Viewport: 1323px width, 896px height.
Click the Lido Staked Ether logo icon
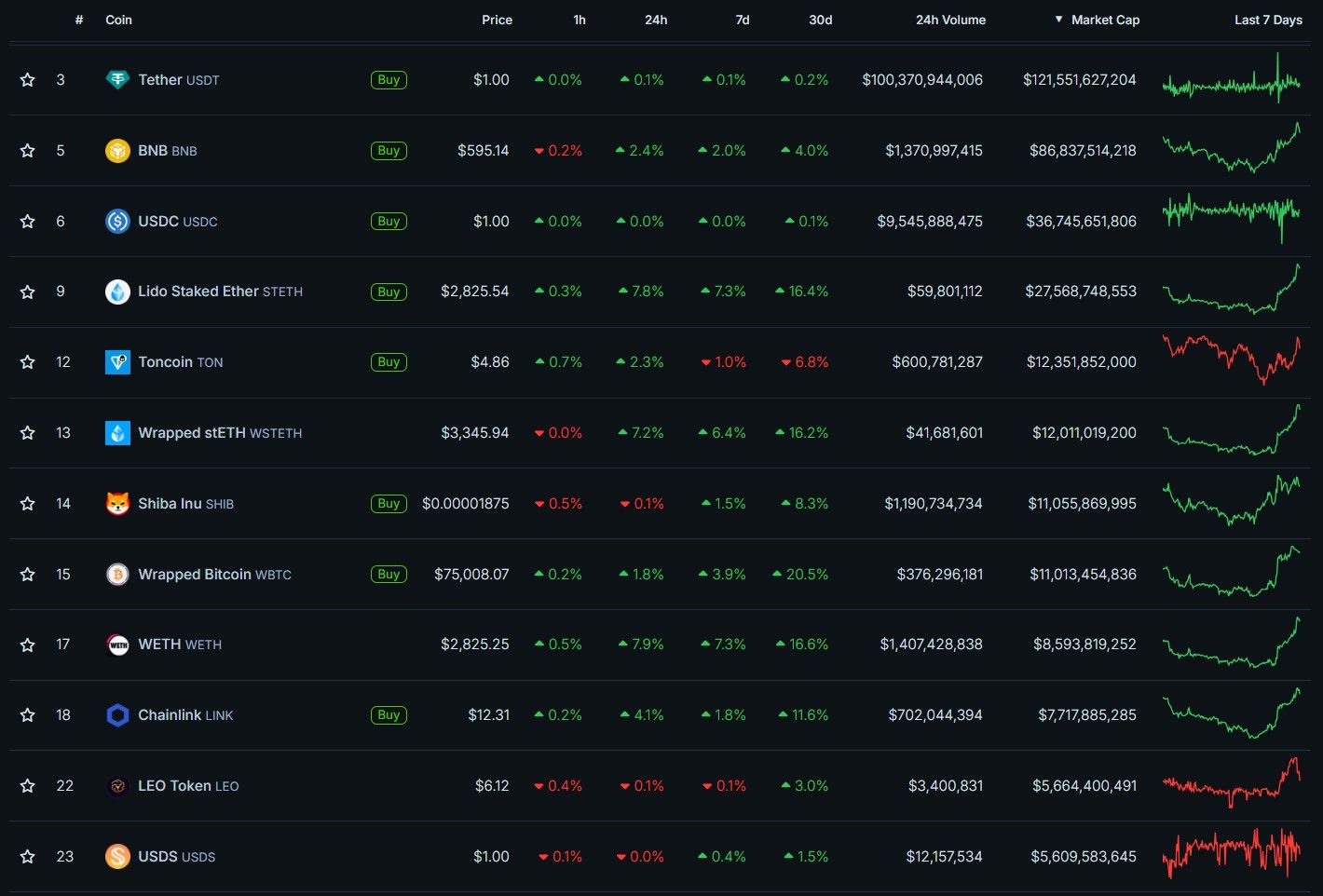[x=117, y=292]
